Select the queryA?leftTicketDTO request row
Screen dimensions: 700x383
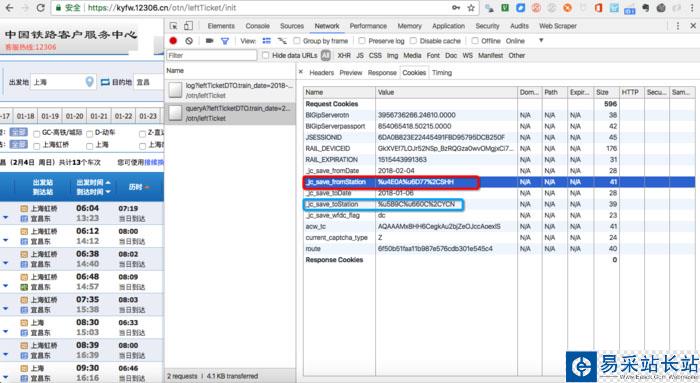[230, 113]
